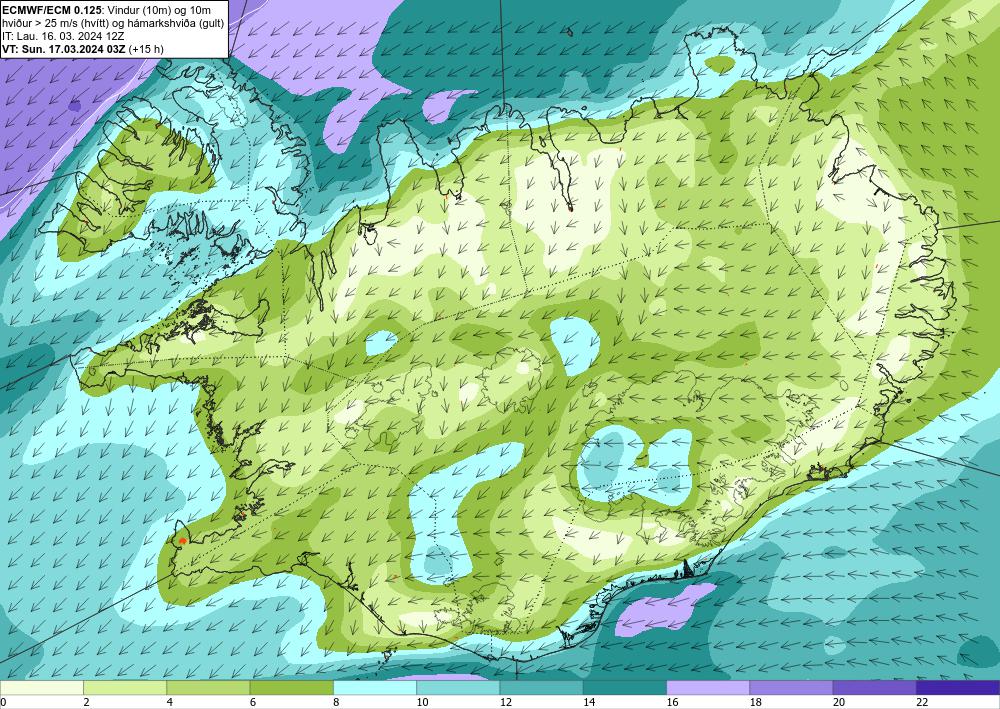1000x709 pixels.
Task: Click the orange-red gust marker on the southwest peninsula
Action: click(183, 541)
